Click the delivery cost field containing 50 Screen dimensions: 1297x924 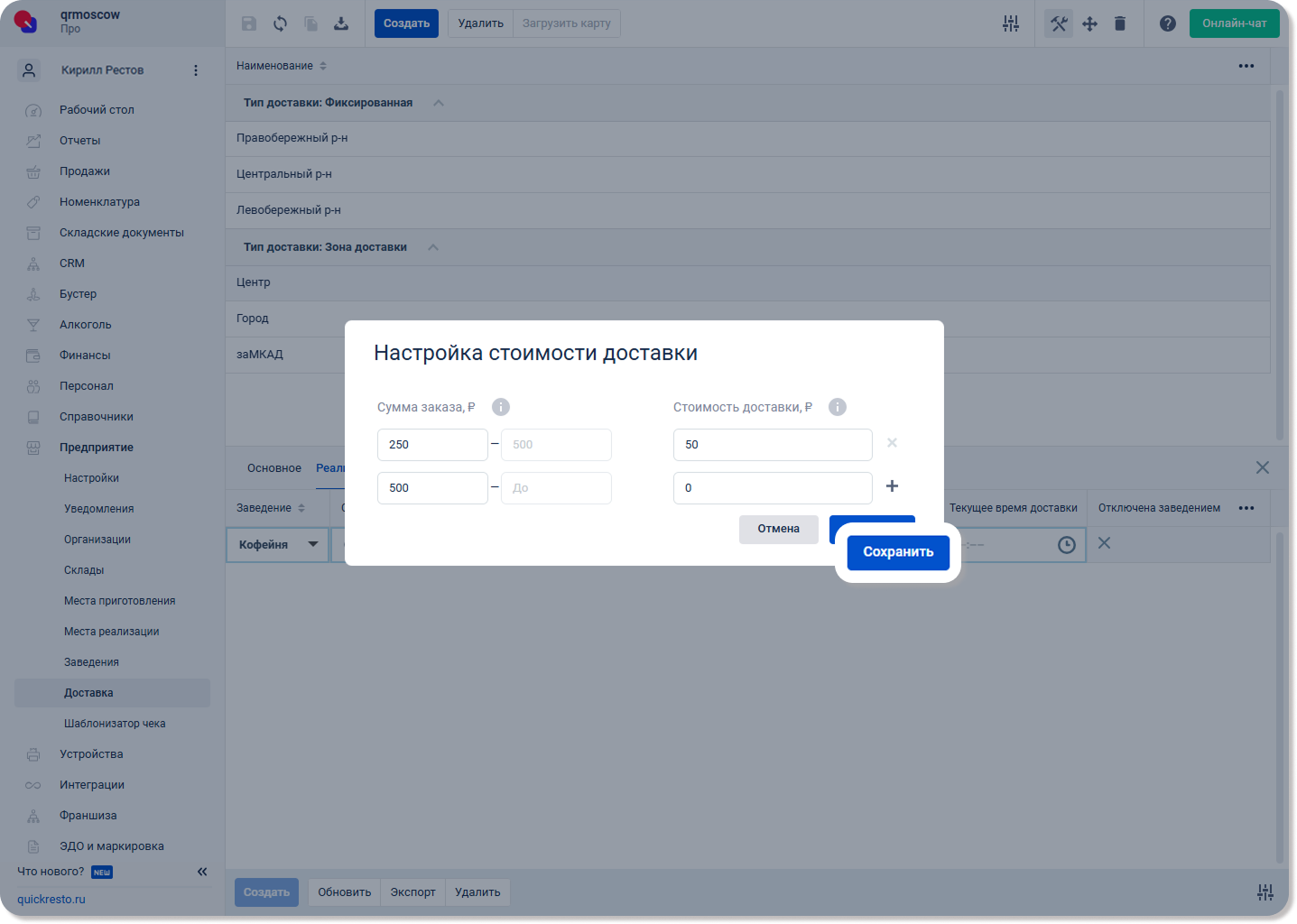tap(773, 445)
